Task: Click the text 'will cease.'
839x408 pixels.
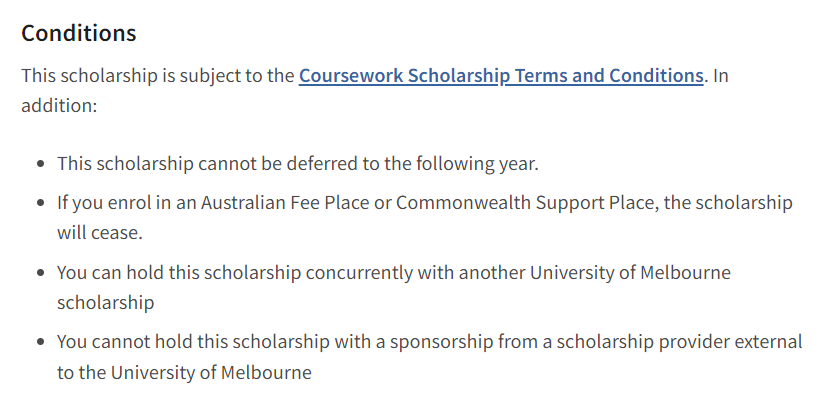Action: coord(100,233)
